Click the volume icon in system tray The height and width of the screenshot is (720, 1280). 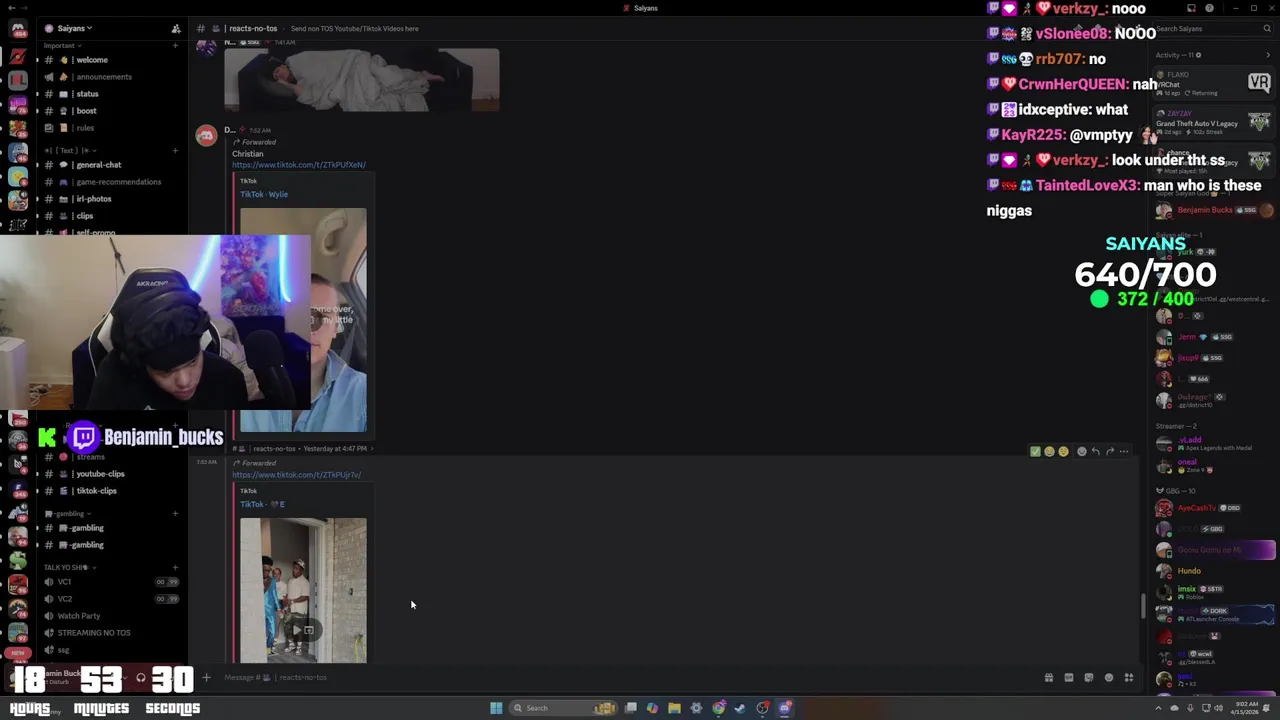point(1219,708)
